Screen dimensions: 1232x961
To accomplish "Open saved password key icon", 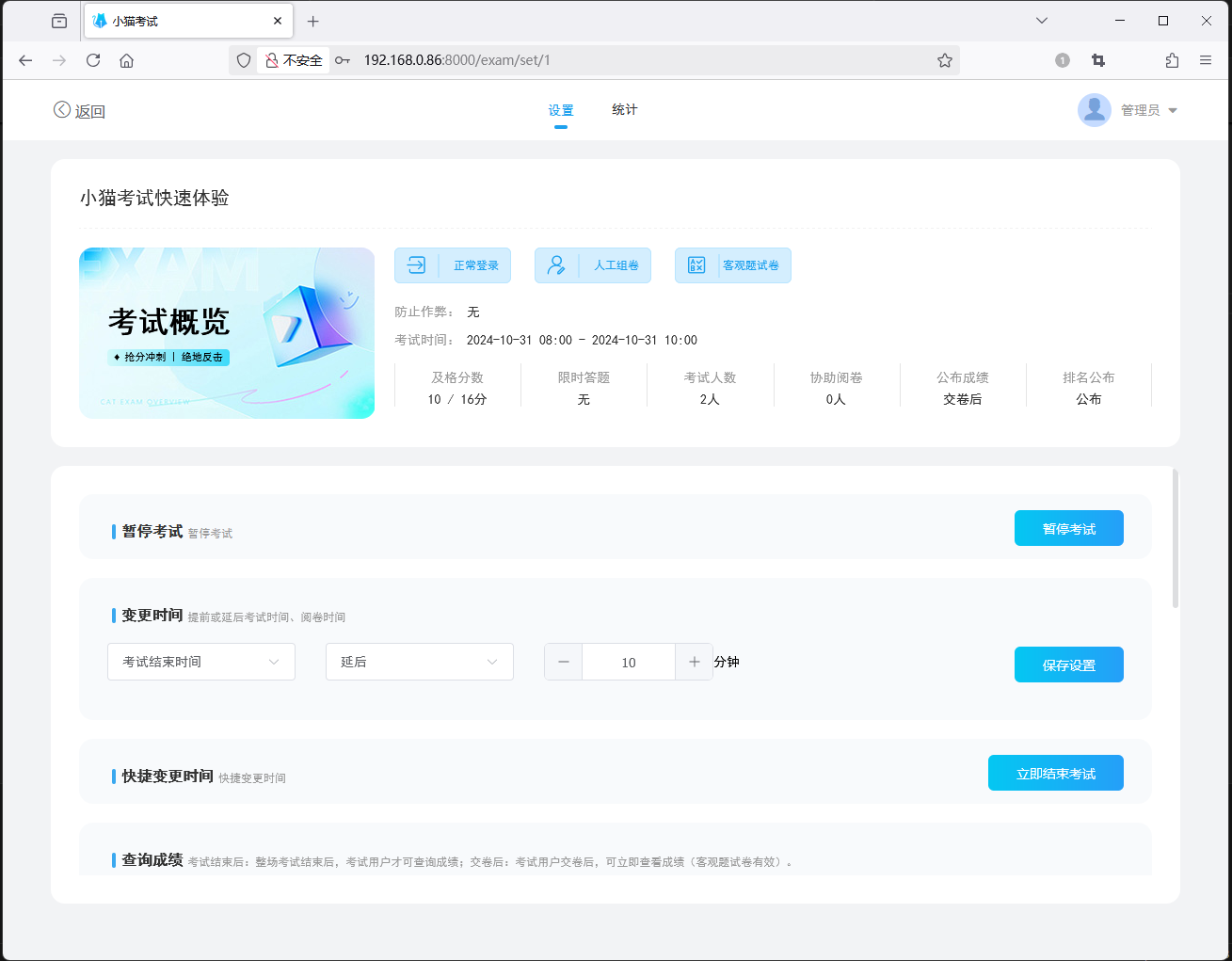I will (343, 60).
